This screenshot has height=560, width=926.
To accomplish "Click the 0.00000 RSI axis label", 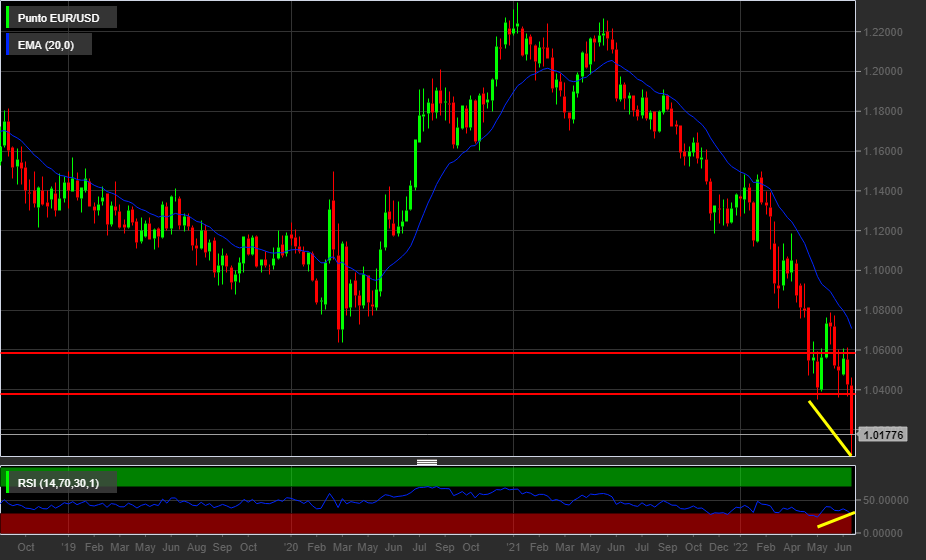I will (x=888, y=532).
